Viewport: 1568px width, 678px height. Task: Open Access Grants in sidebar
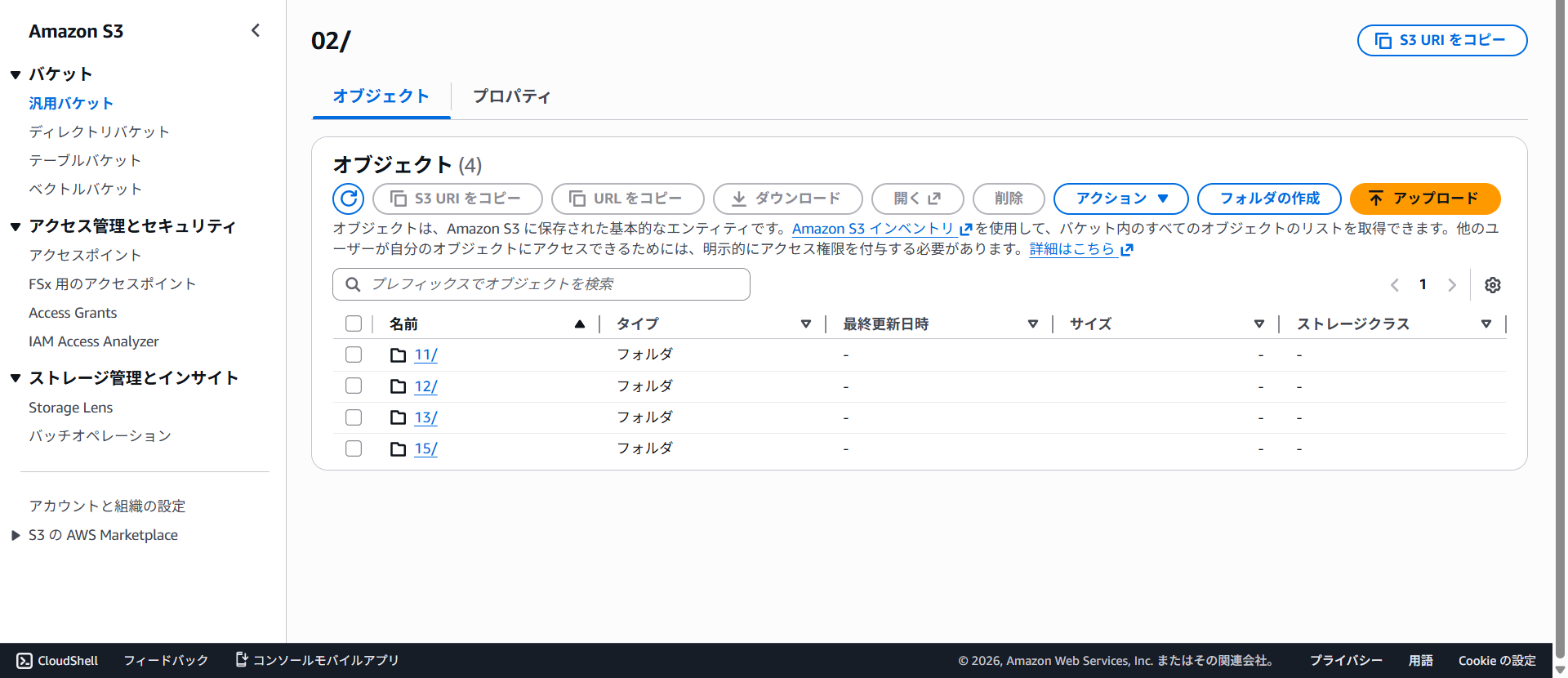[x=73, y=313]
